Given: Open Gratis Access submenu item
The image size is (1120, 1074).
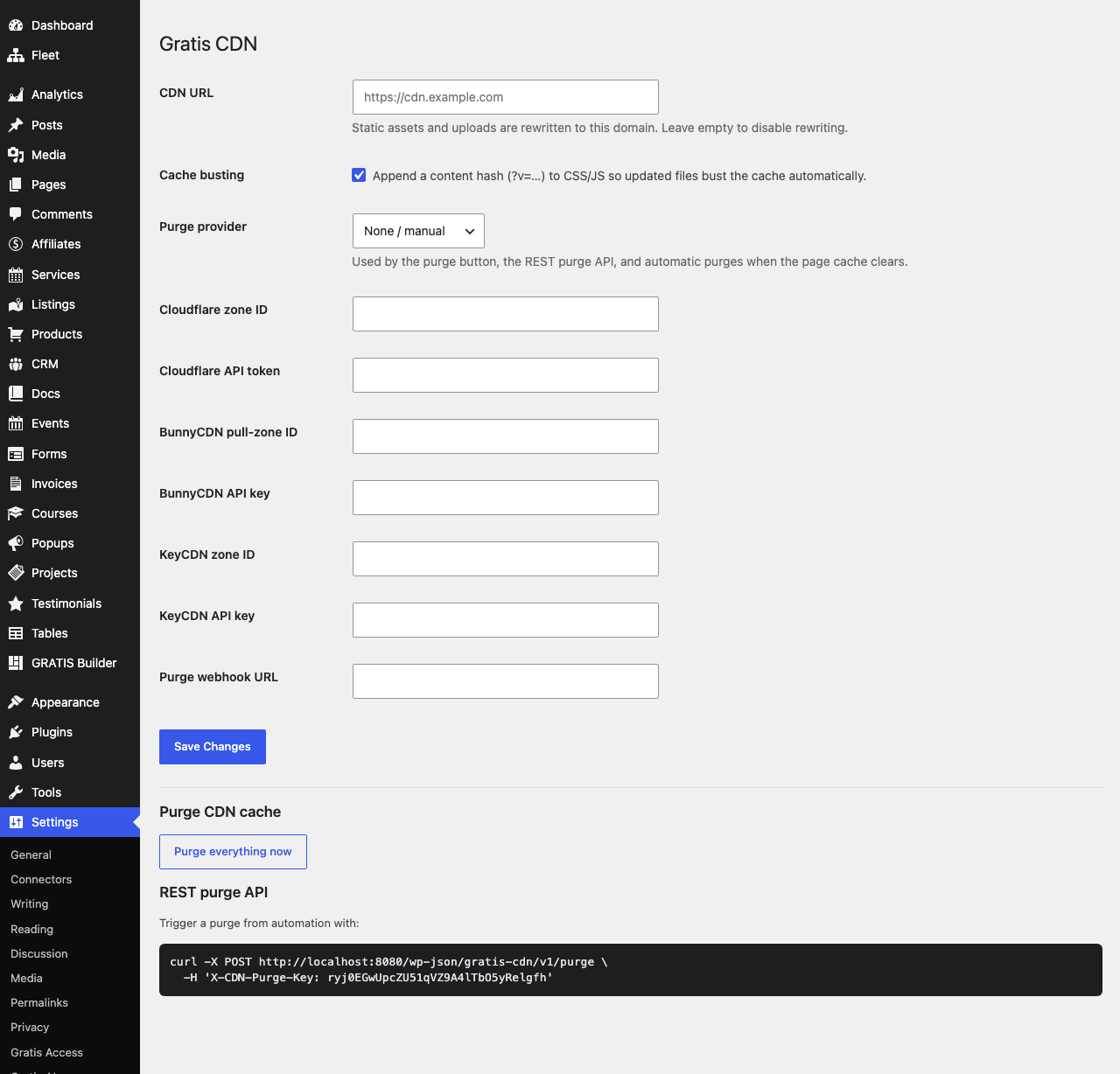Looking at the screenshot, I should (x=47, y=1052).
